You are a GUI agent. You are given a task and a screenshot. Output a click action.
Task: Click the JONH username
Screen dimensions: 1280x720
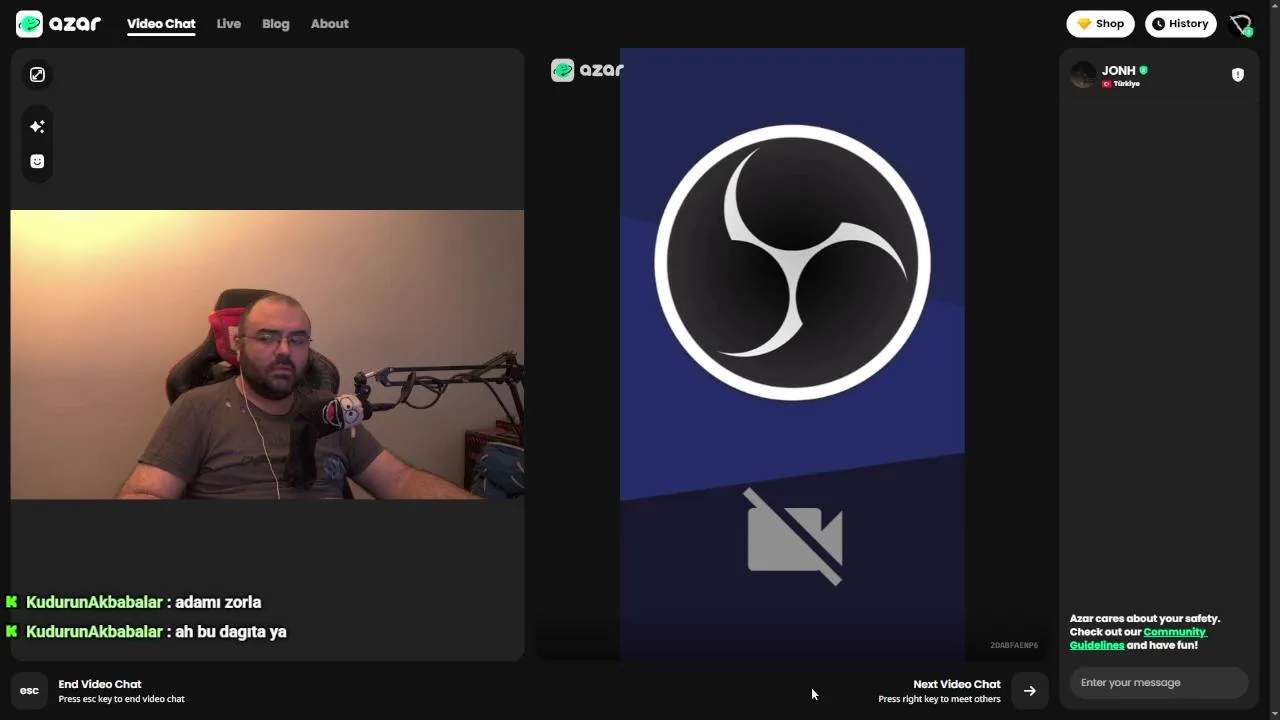[x=1118, y=70]
